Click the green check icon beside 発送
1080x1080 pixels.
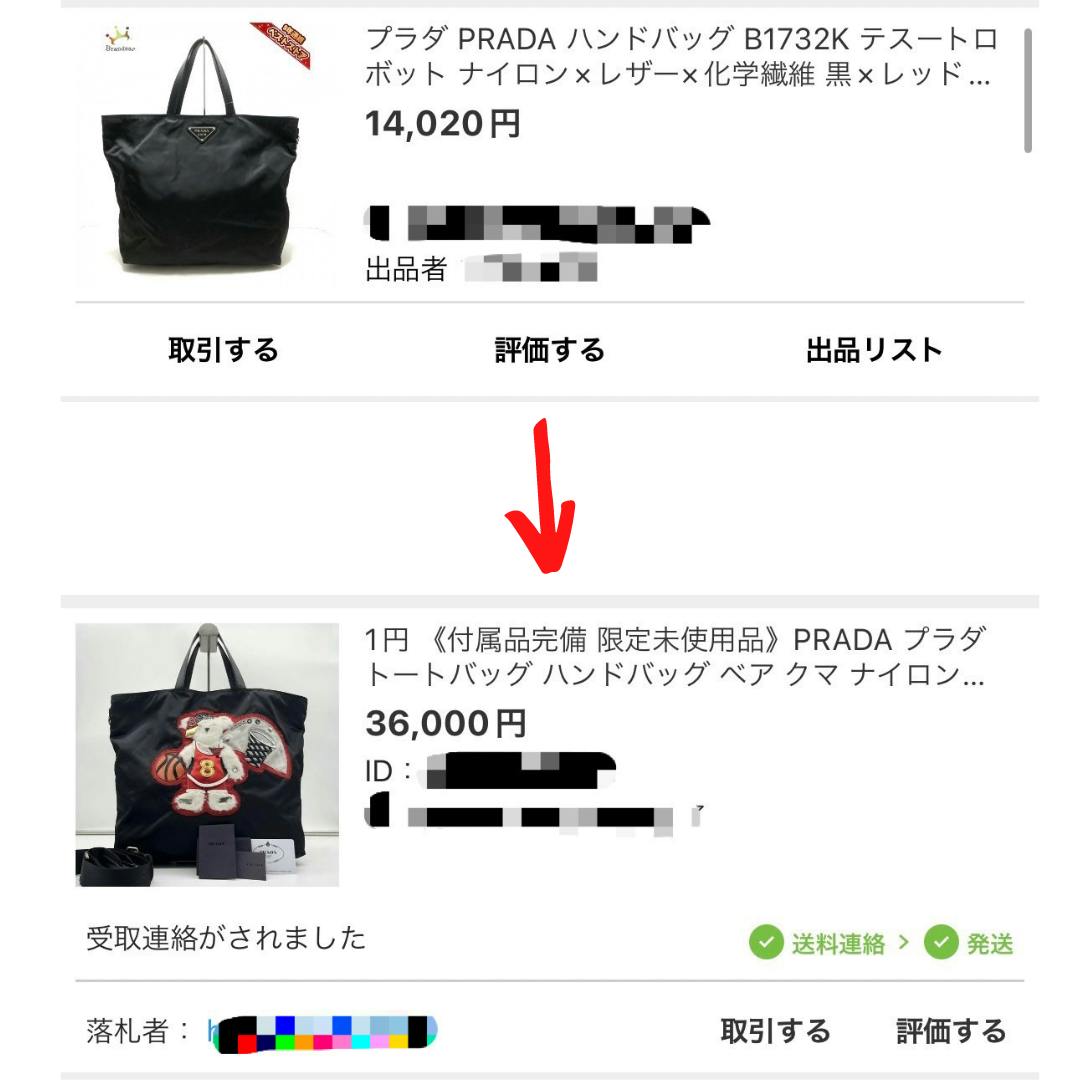(941, 942)
